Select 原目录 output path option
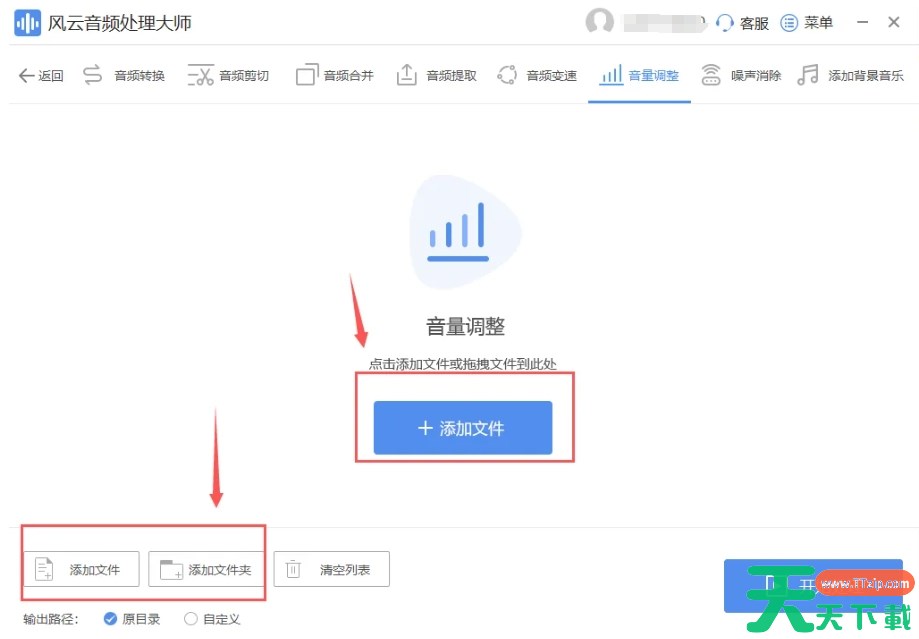This screenshot has height=639, width=919. (132, 618)
